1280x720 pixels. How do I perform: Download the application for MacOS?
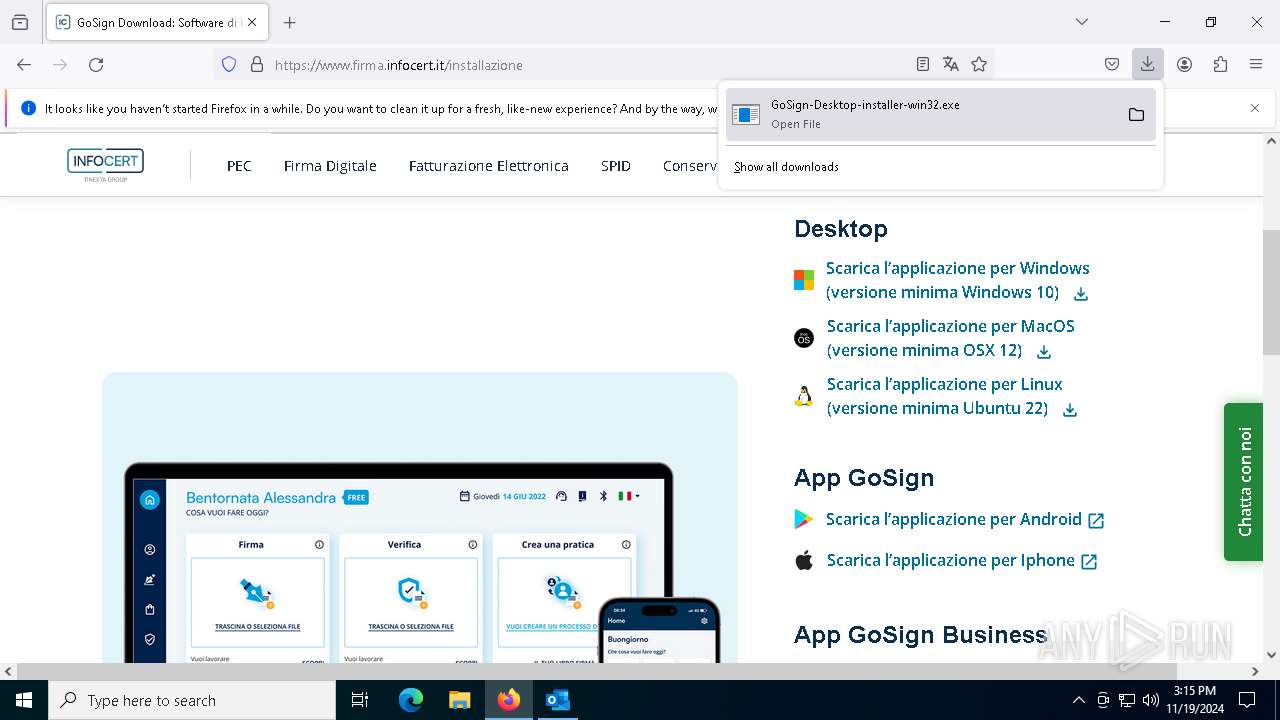(950, 338)
